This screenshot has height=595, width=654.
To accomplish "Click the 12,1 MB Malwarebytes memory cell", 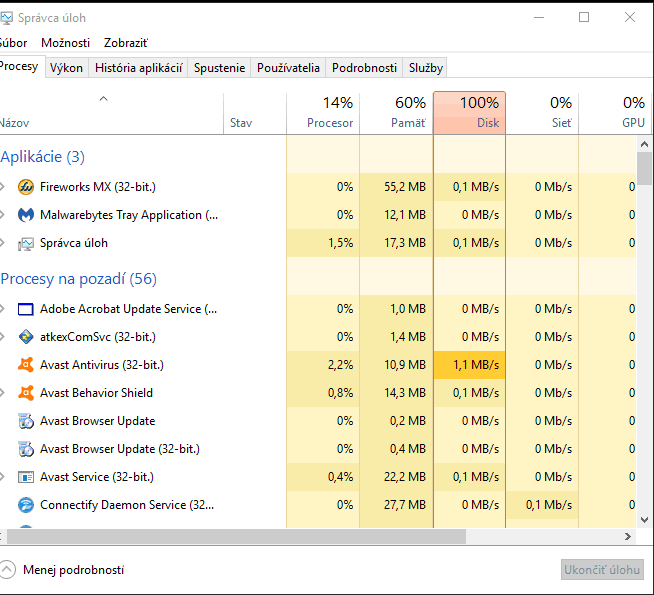I will coord(396,215).
